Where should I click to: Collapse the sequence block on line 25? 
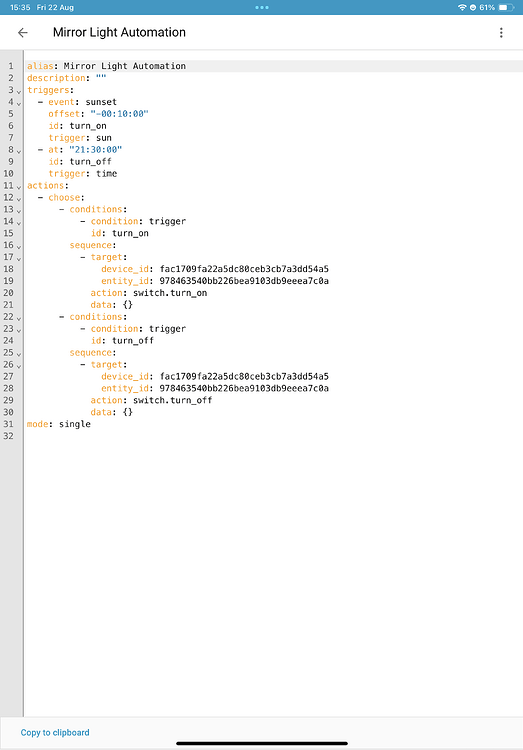pos(19,354)
